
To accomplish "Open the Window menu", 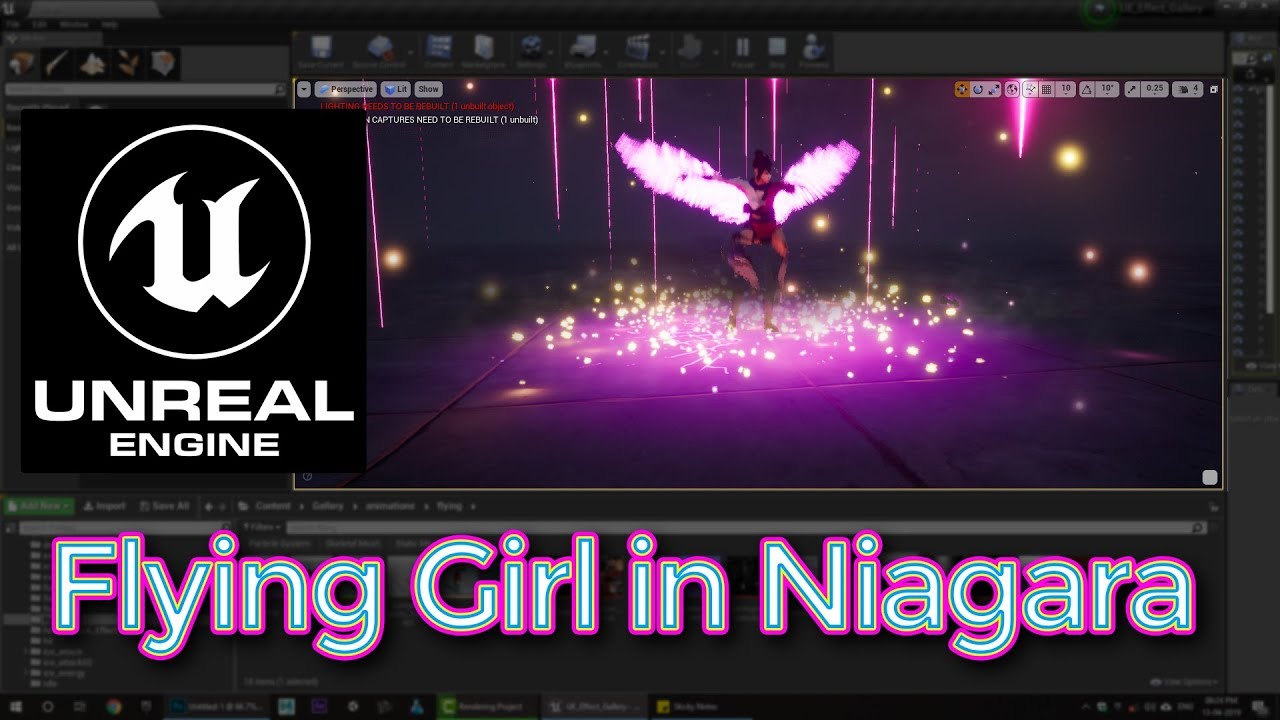I will point(73,23).
